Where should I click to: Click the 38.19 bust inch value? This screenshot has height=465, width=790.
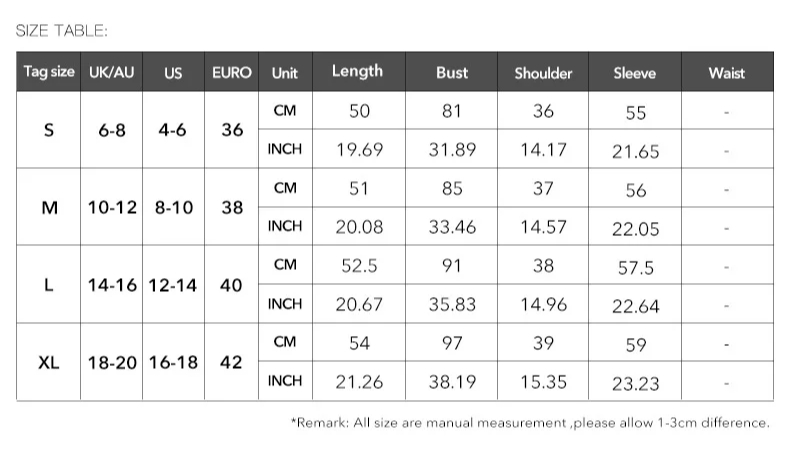[x=452, y=382]
